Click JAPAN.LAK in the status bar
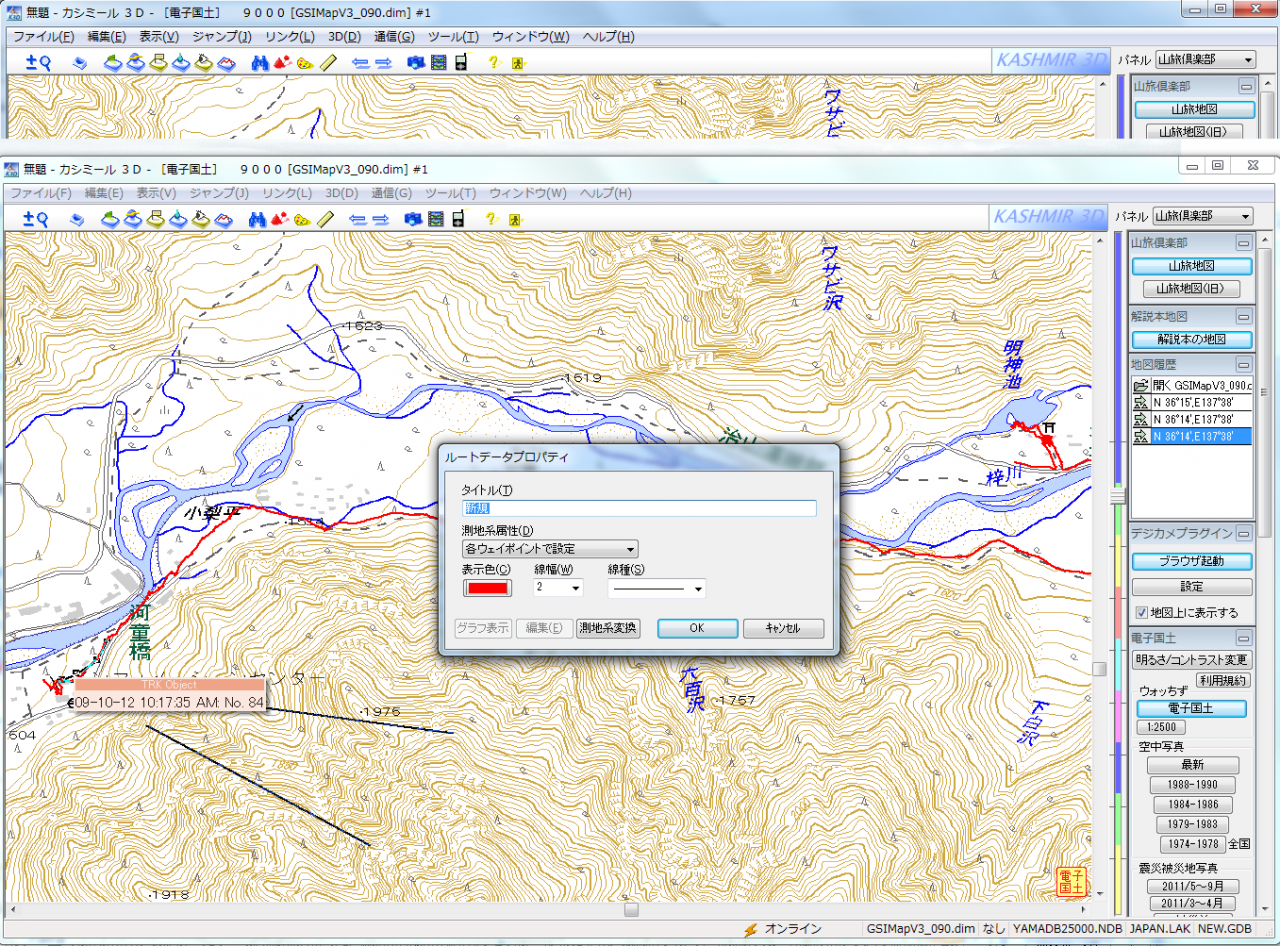The image size is (1280, 946). tap(1158, 929)
